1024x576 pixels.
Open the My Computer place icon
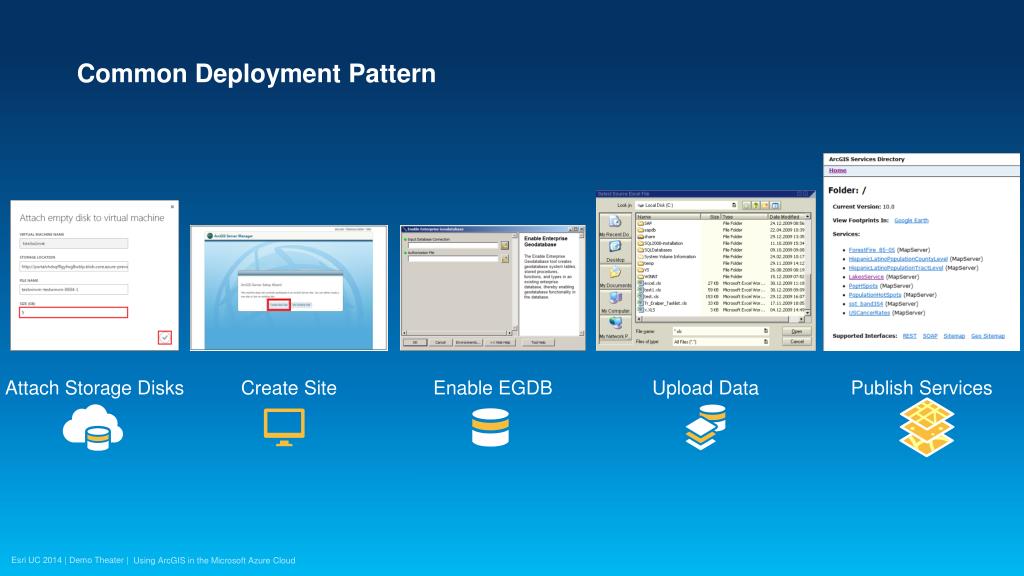pyautogui.click(x=615, y=302)
